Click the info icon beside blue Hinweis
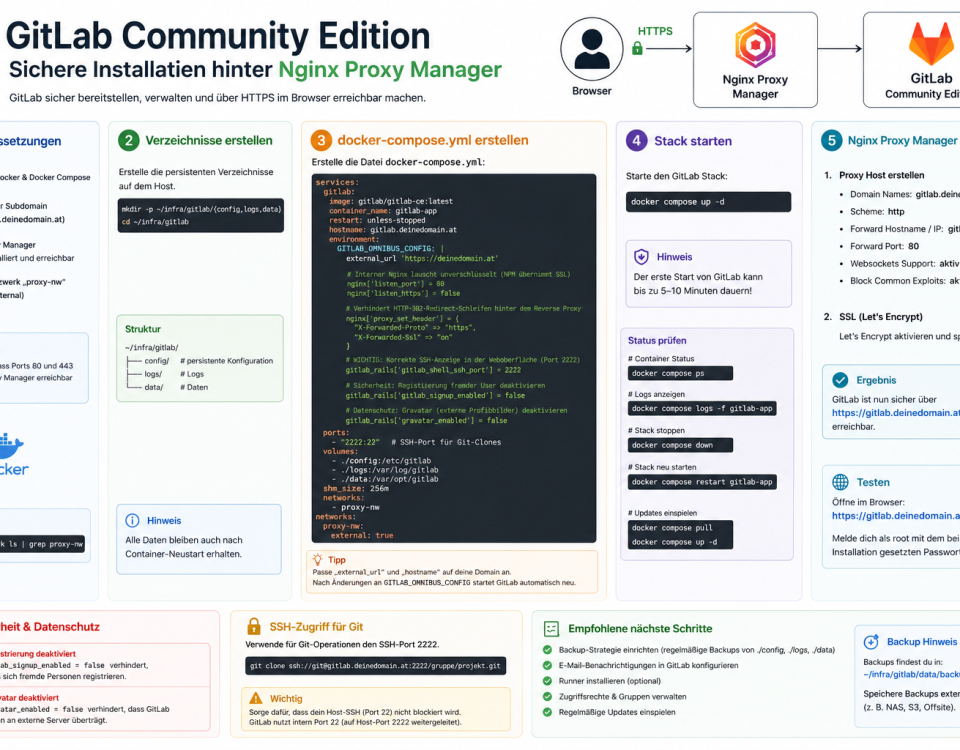Viewport: 960px width, 750px height. coord(132,520)
